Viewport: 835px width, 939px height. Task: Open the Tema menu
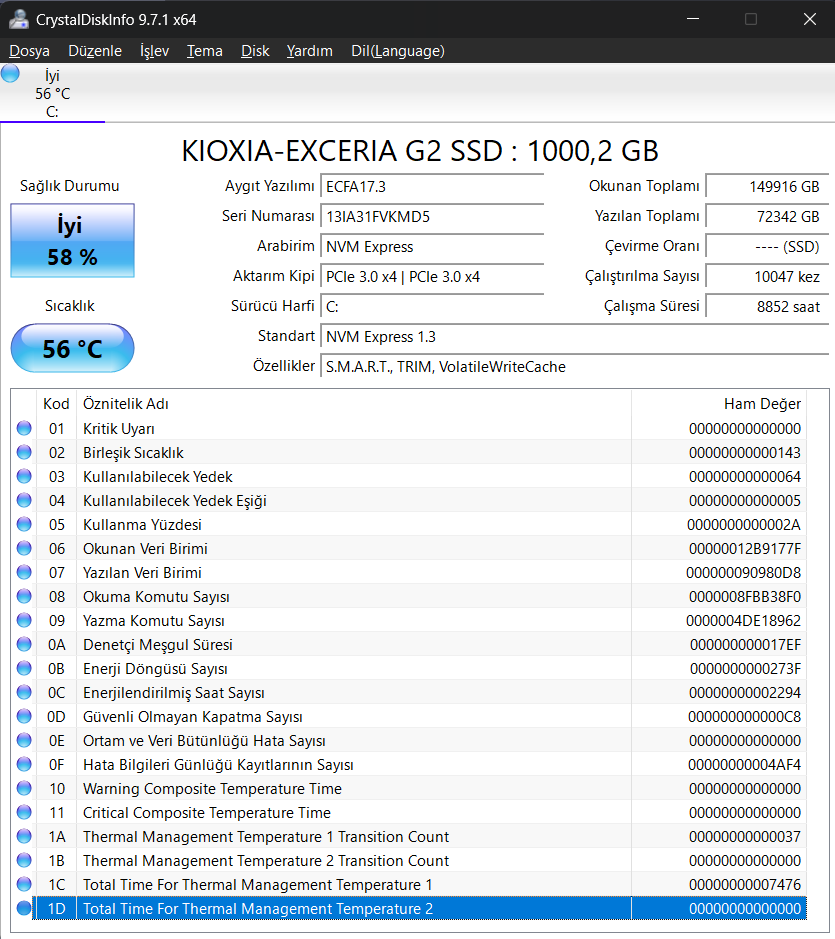[x=204, y=51]
